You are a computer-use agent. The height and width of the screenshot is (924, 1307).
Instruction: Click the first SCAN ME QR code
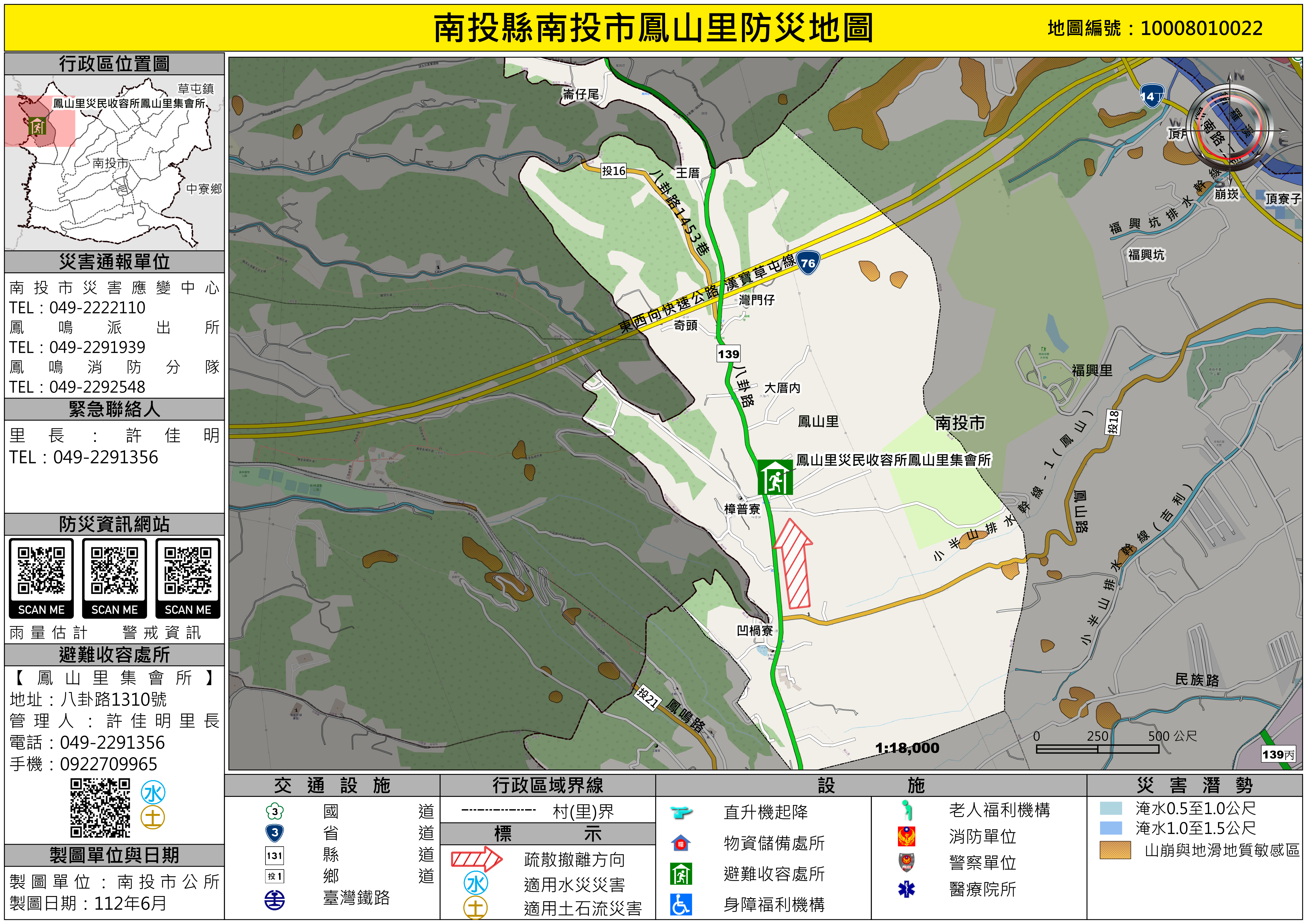(41, 571)
